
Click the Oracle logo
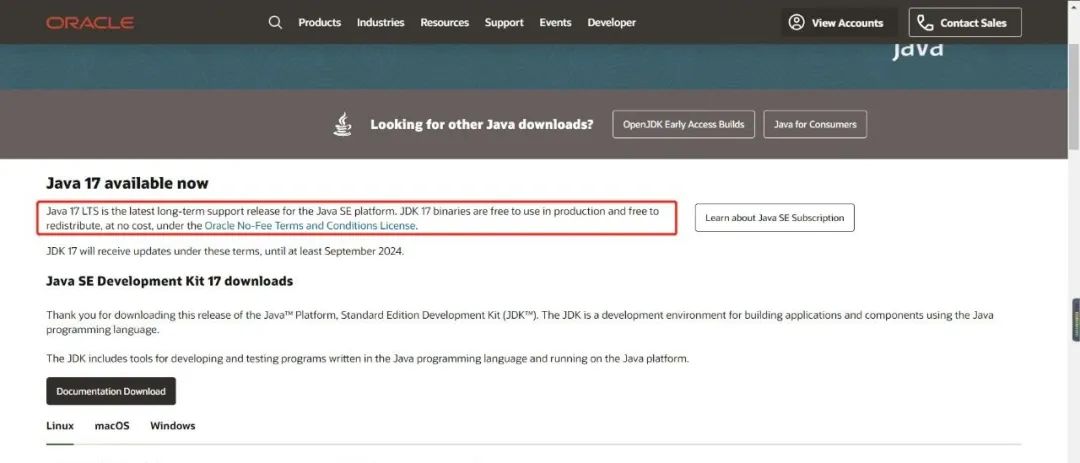pos(90,23)
